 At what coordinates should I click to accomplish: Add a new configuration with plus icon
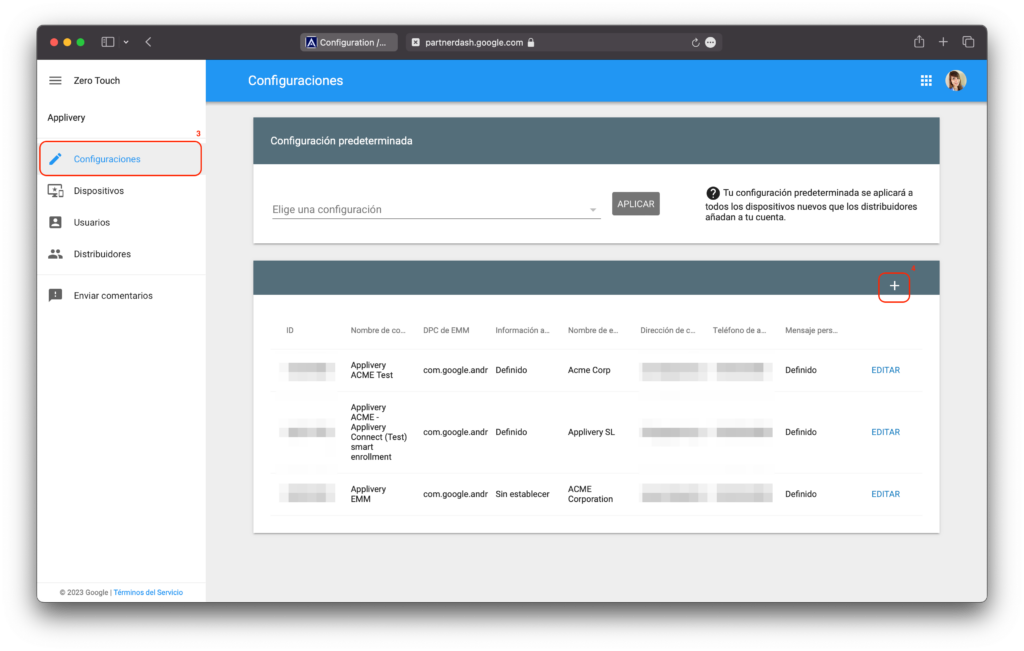(894, 286)
